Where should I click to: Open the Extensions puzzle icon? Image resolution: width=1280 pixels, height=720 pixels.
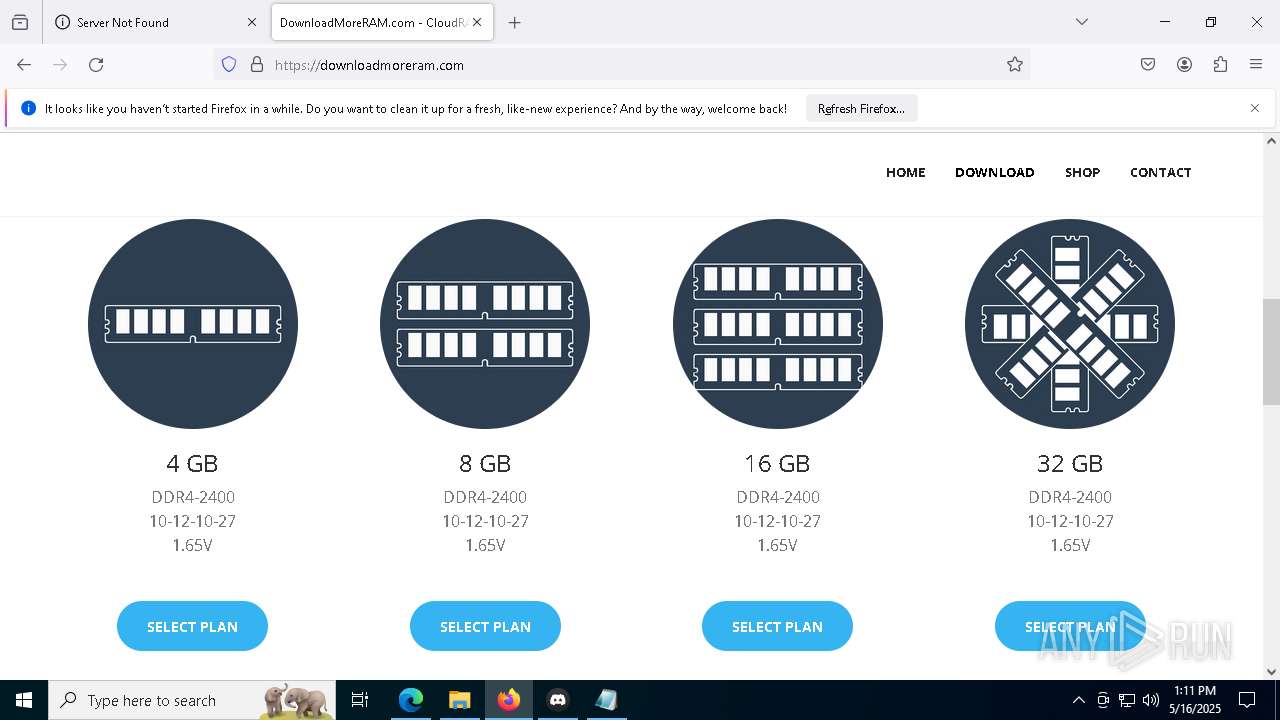pyautogui.click(x=1220, y=65)
